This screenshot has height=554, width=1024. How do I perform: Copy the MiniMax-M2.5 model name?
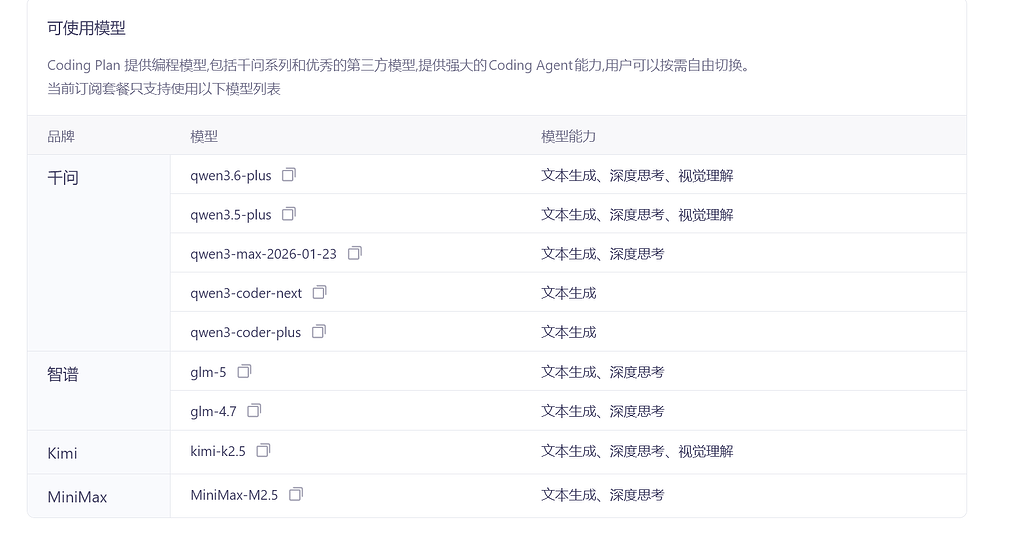tap(296, 495)
